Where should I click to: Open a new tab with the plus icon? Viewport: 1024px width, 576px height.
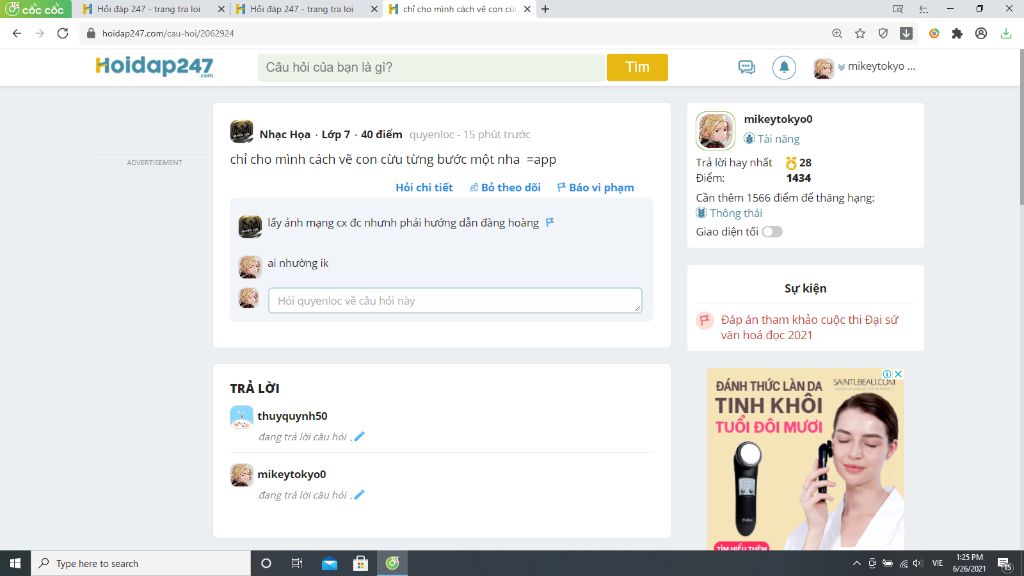click(x=545, y=9)
